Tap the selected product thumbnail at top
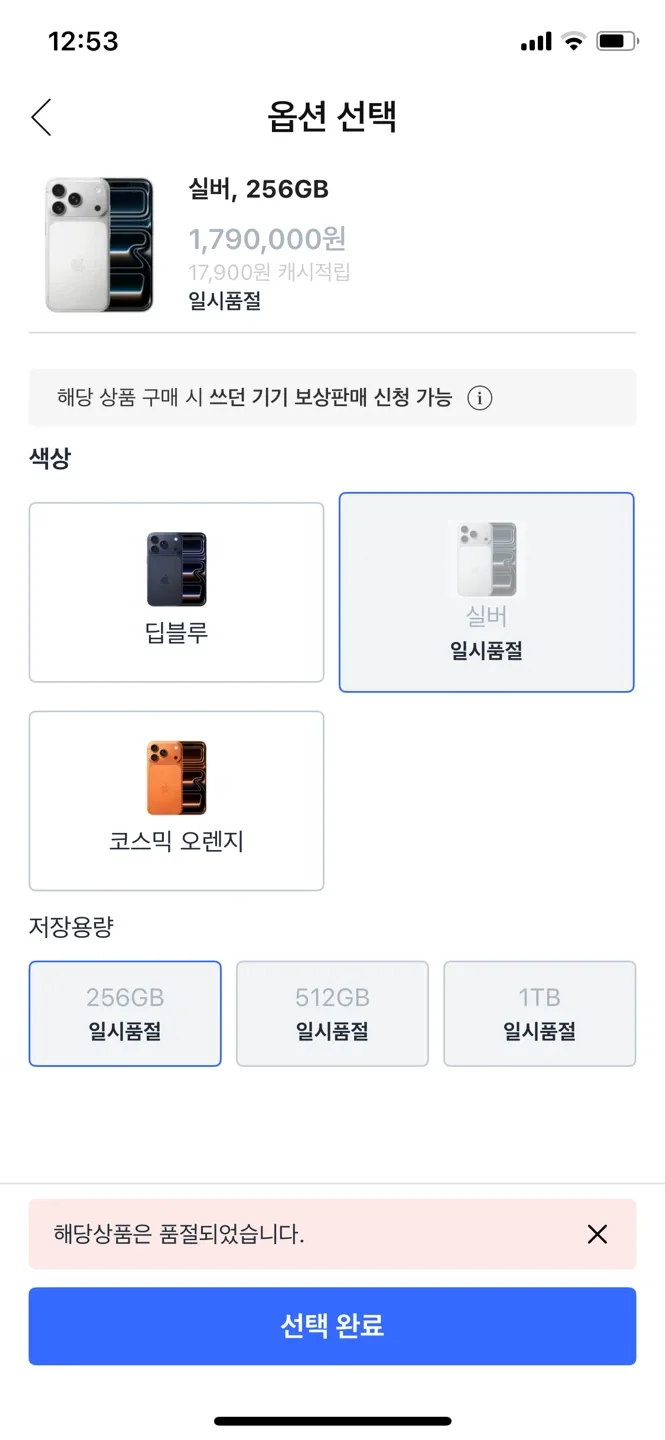The image size is (665, 1440). (99, 245)
